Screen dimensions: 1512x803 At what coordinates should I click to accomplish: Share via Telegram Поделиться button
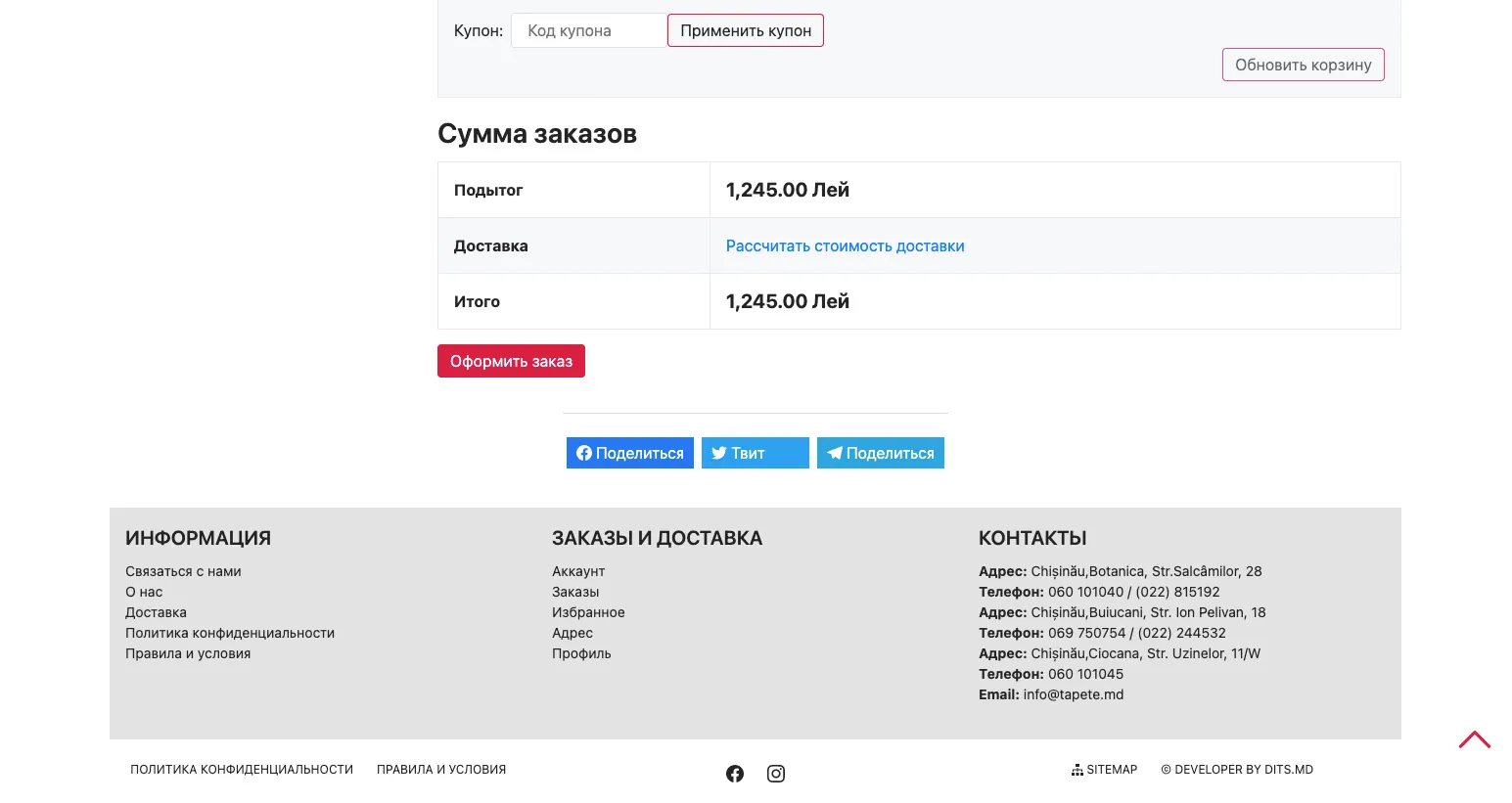pos(881,453)
